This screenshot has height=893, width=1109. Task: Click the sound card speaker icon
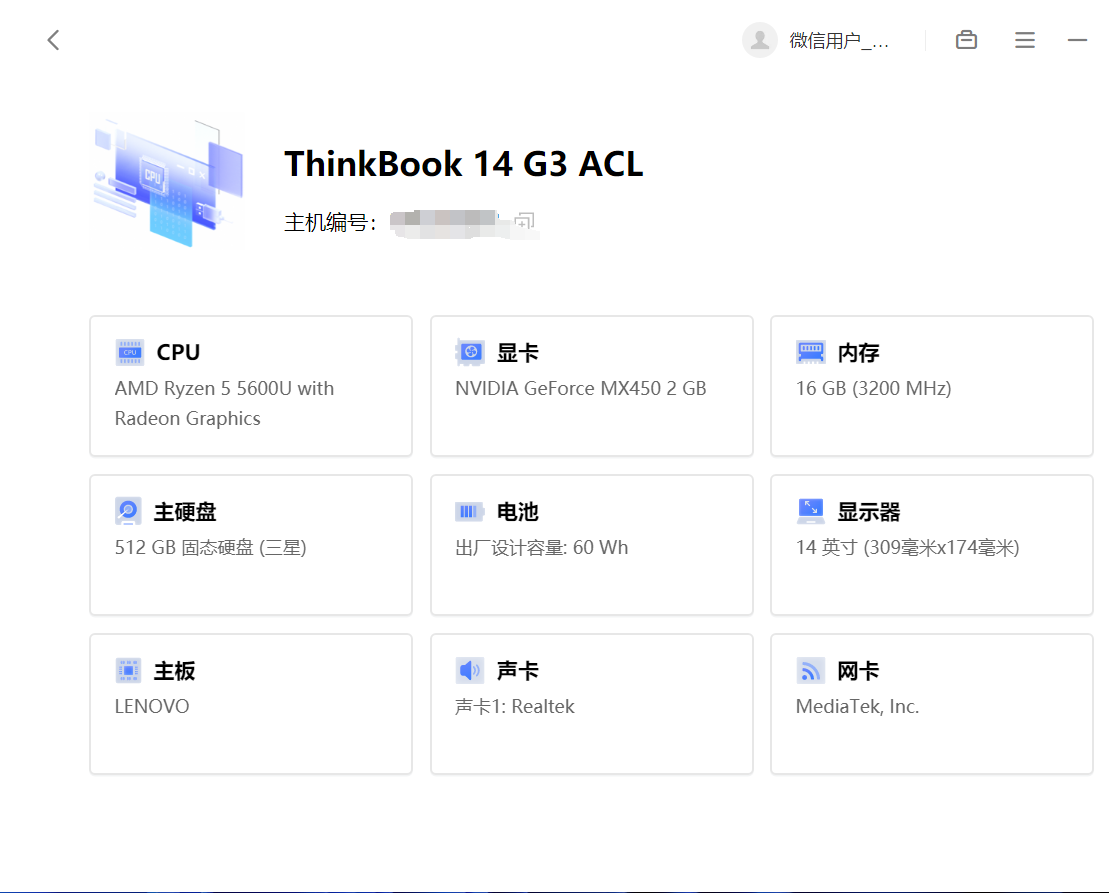470,670
